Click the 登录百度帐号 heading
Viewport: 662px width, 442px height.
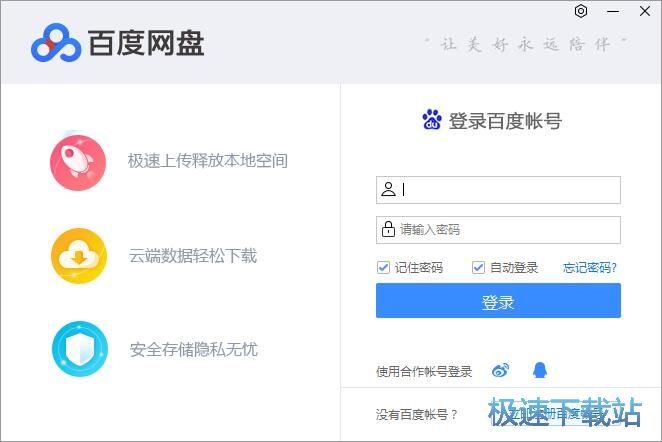[505, 121]
